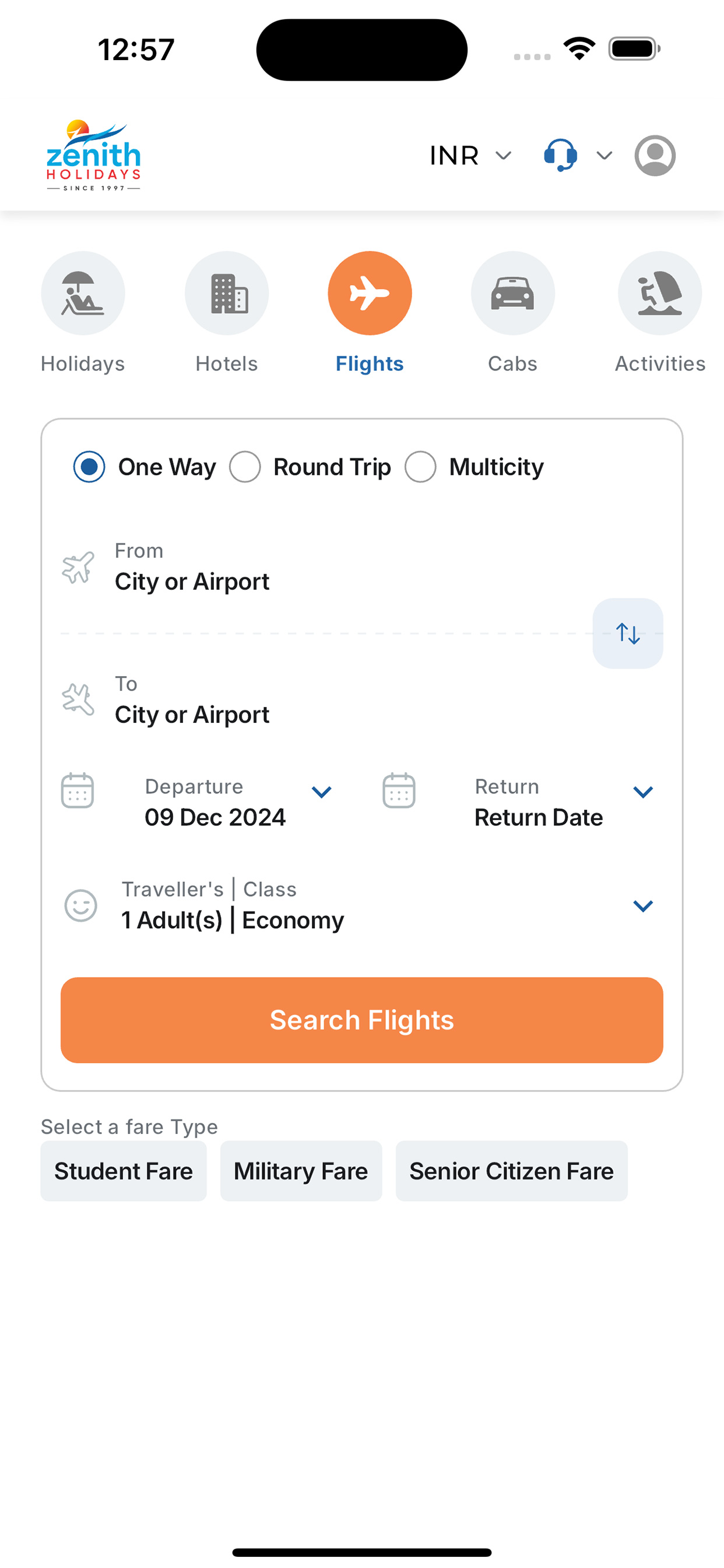
Task: Tap the Cabs car icon
Action: (513, 293)
